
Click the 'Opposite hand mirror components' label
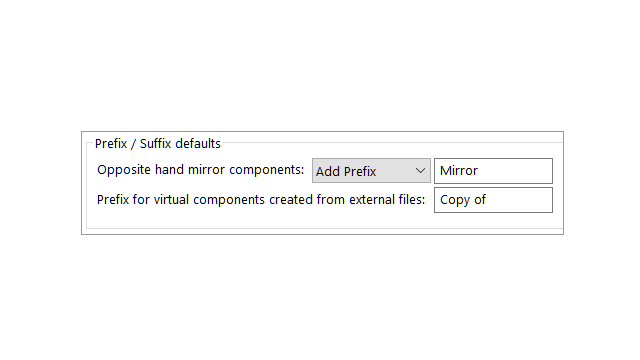point(200,170)
